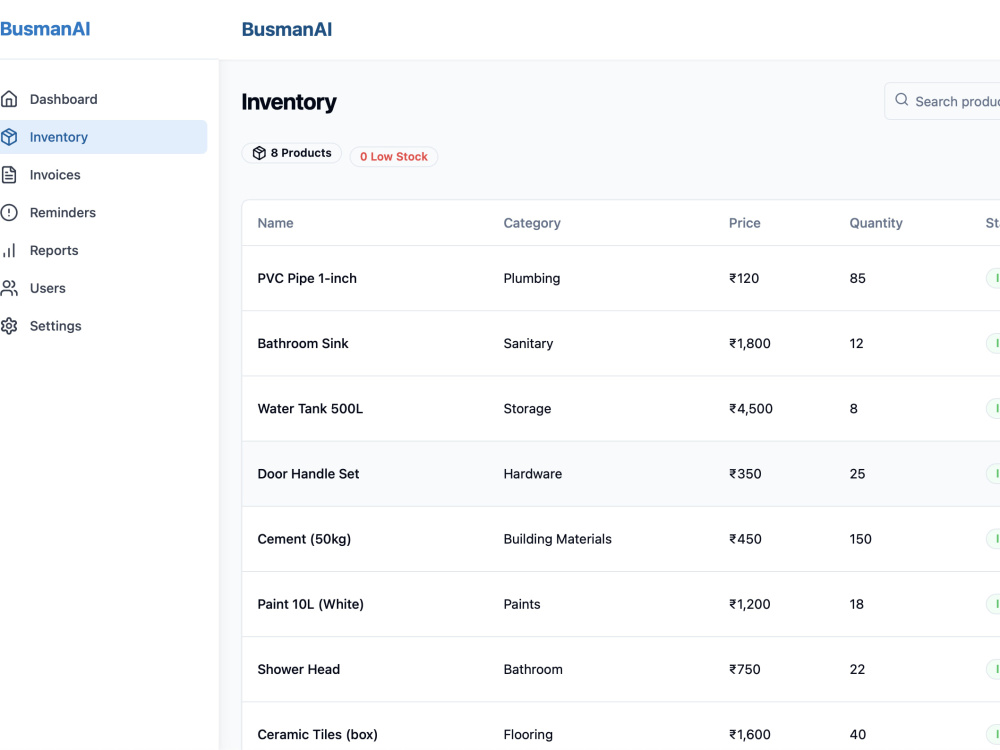Click the quantity 85 cell
The image size is (1000, 750).
857,279
